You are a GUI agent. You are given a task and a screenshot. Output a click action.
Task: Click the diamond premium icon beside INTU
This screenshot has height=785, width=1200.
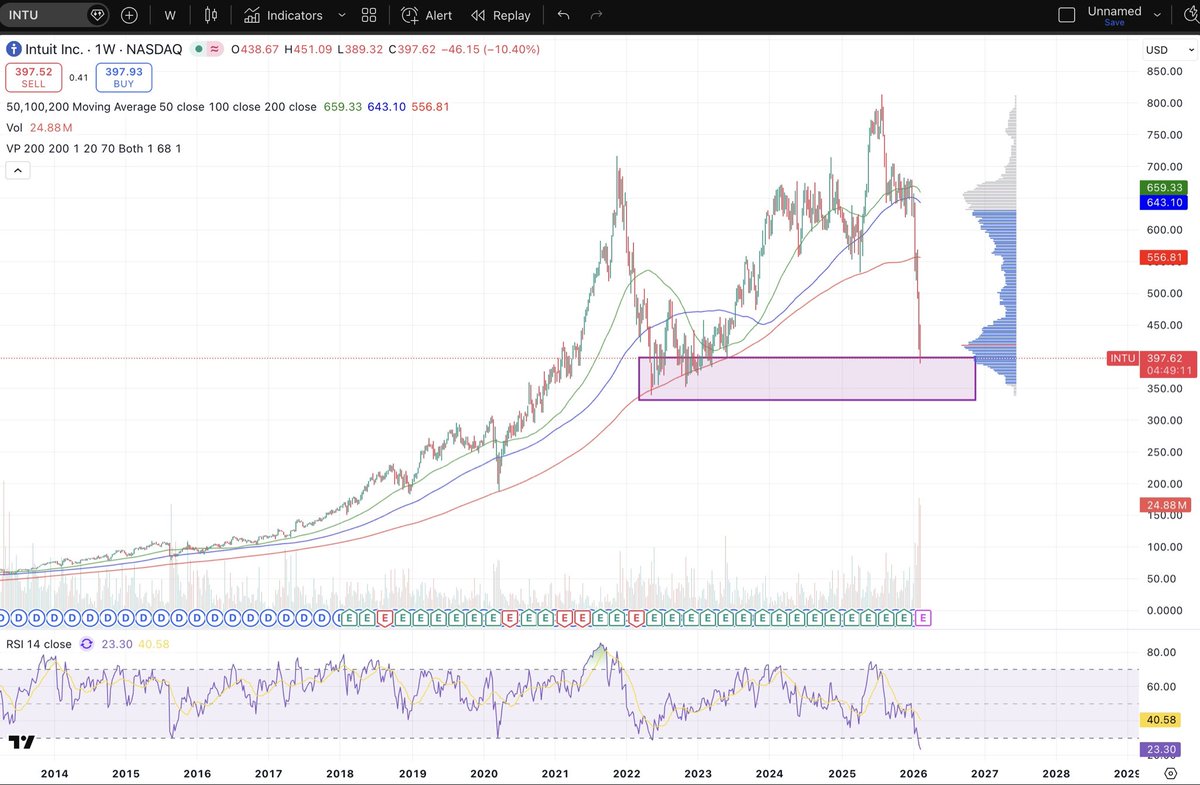click(97, 15)
